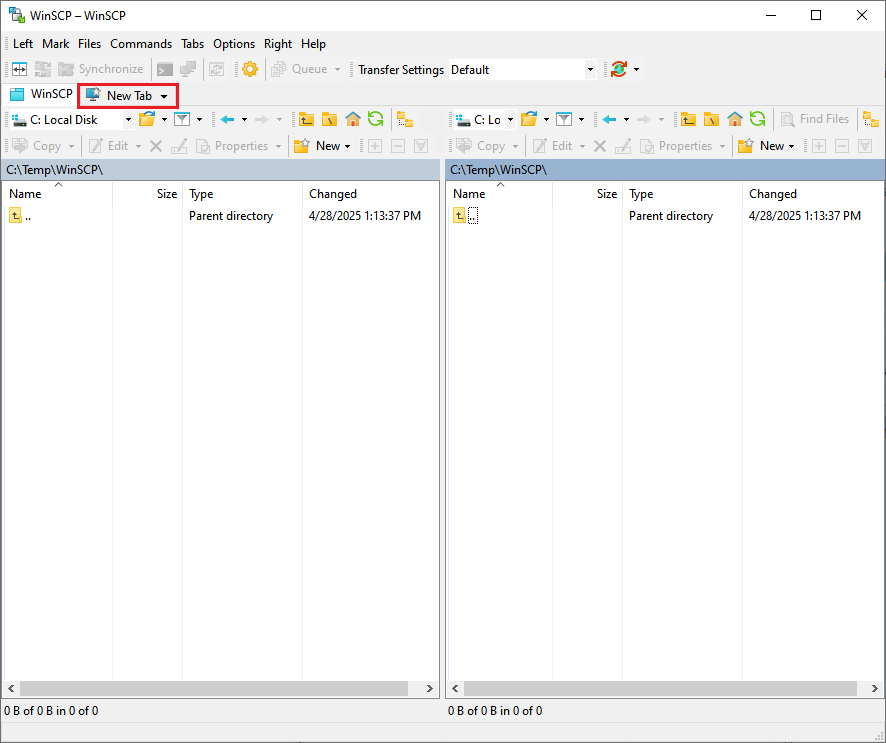Click the left panel horizontal scrollbar
This screenshot has width=886, height=743.
(x=214, y=689)
